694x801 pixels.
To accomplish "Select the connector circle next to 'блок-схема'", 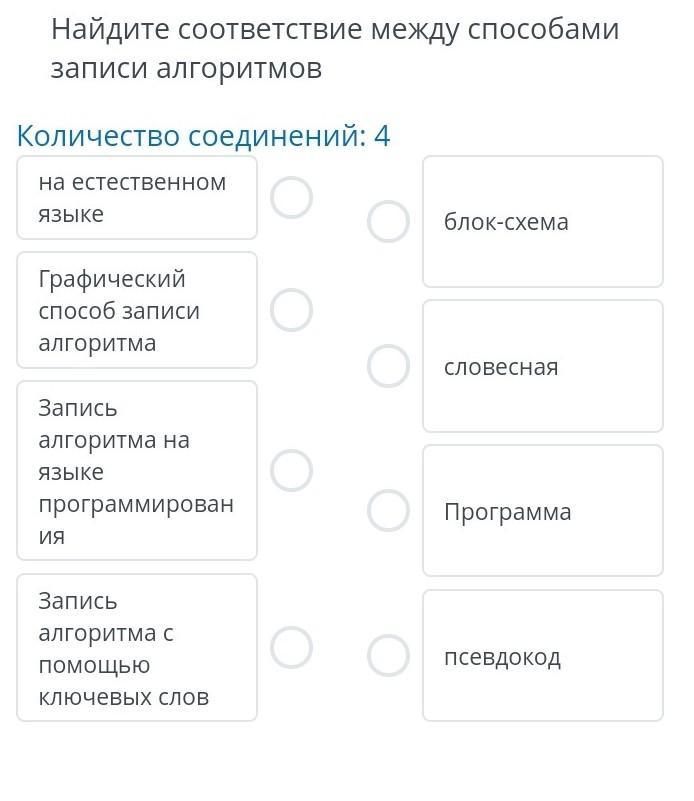I will [x=388, y=222].
